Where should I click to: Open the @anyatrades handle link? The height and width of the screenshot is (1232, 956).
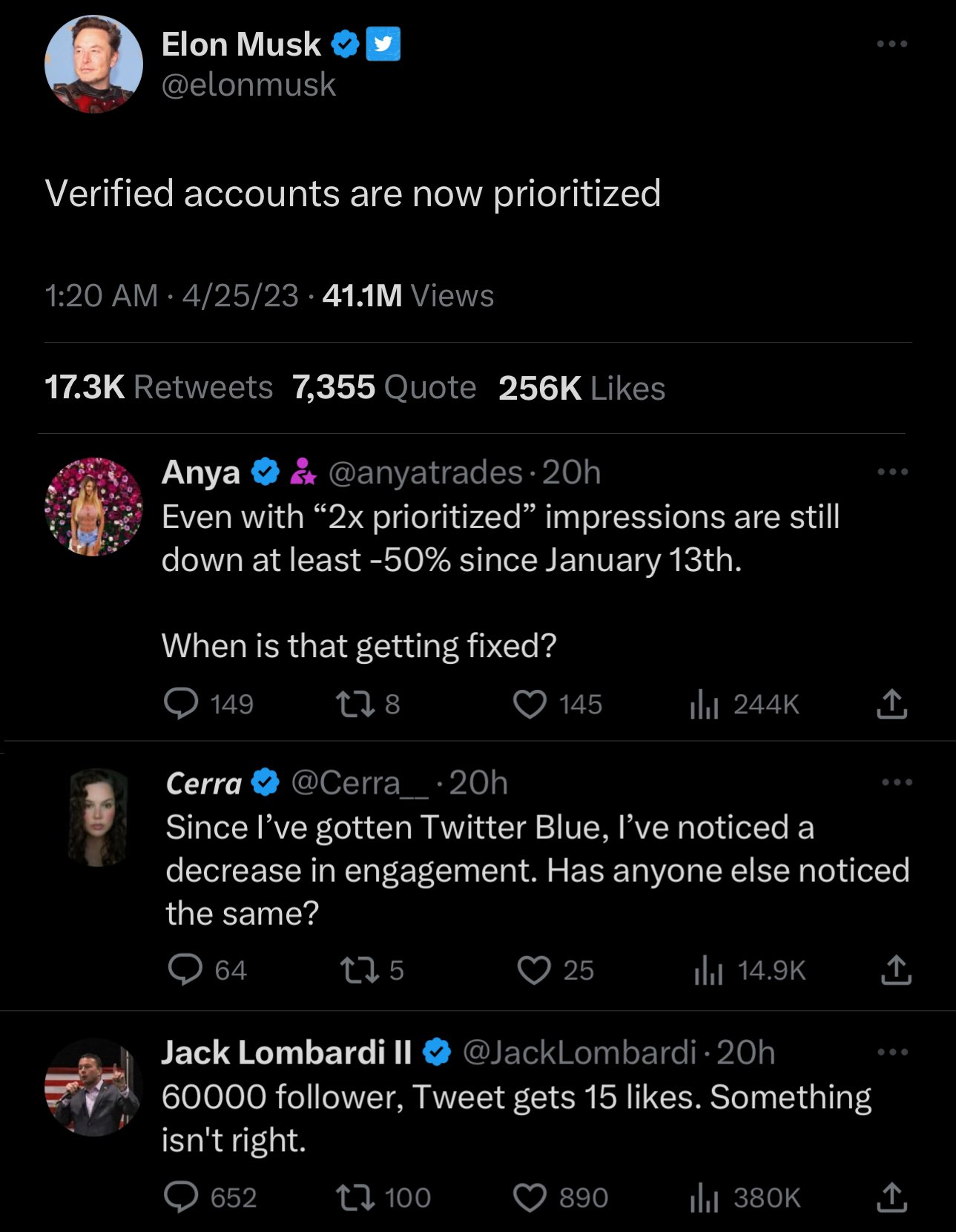click(x=426, y=472)
